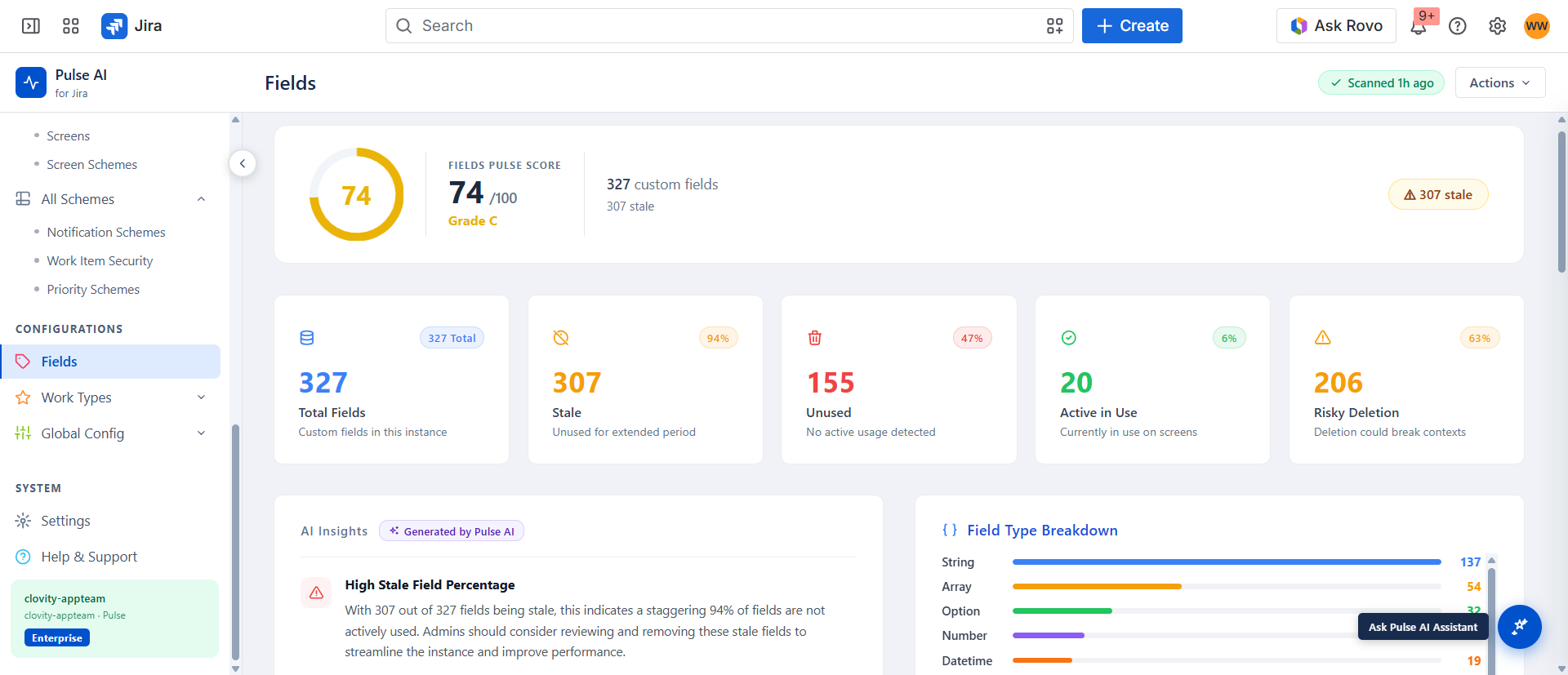Click the Settings label in System section

tap(66, 521)
